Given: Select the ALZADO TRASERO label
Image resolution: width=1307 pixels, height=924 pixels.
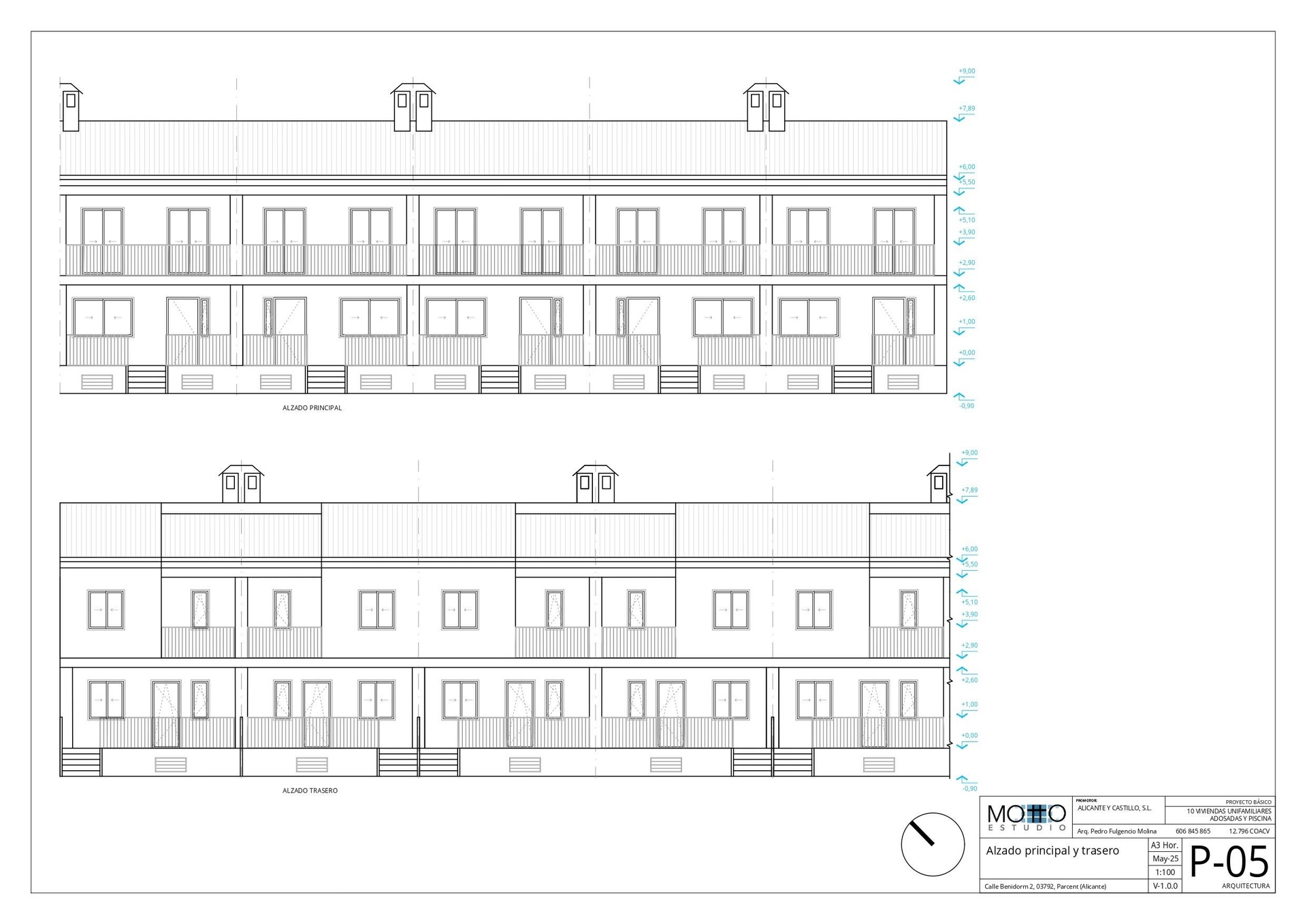Looking at the screenshot, I should click(310, 791).
